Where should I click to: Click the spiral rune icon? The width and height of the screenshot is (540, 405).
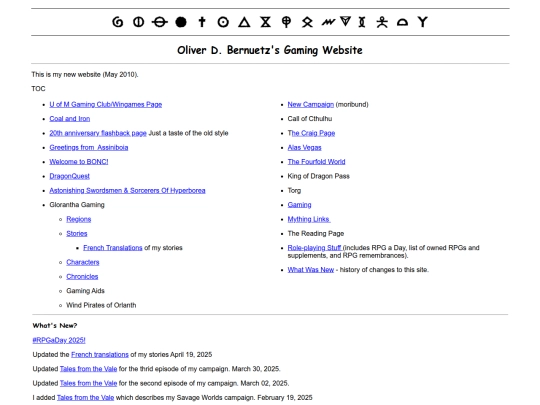(118, 22)
